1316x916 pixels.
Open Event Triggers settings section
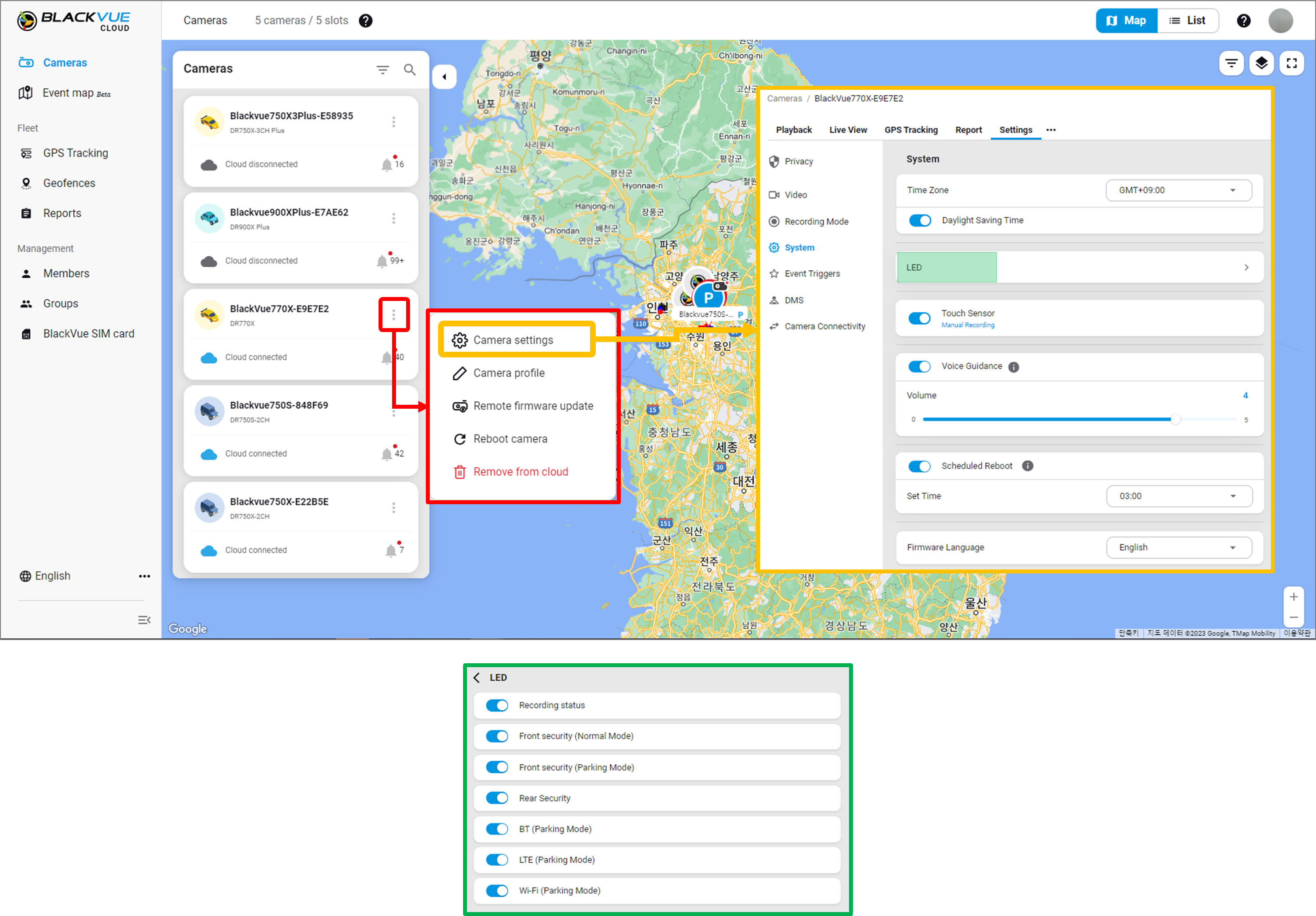[804, 274]
